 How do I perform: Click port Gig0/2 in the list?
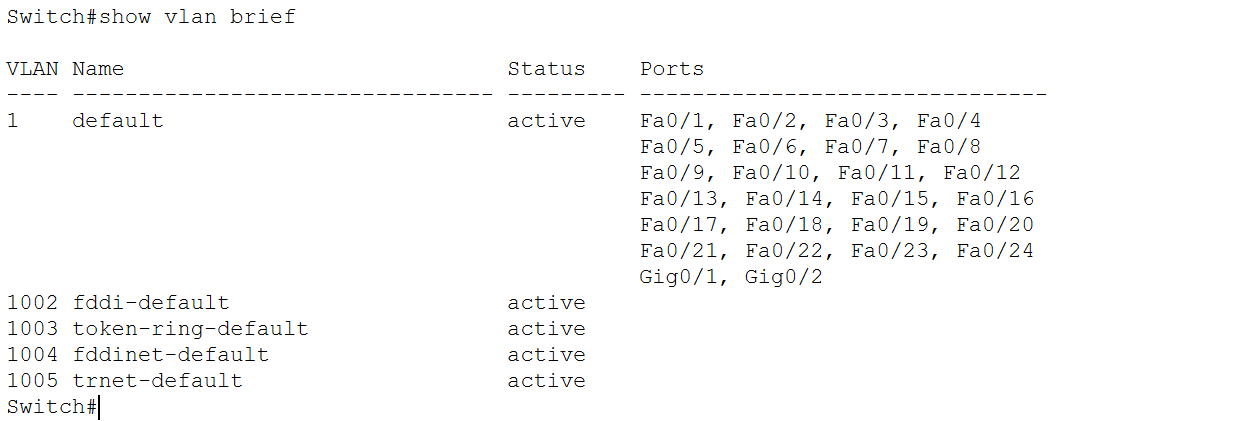pyautogui.click(x=784, y=277)
